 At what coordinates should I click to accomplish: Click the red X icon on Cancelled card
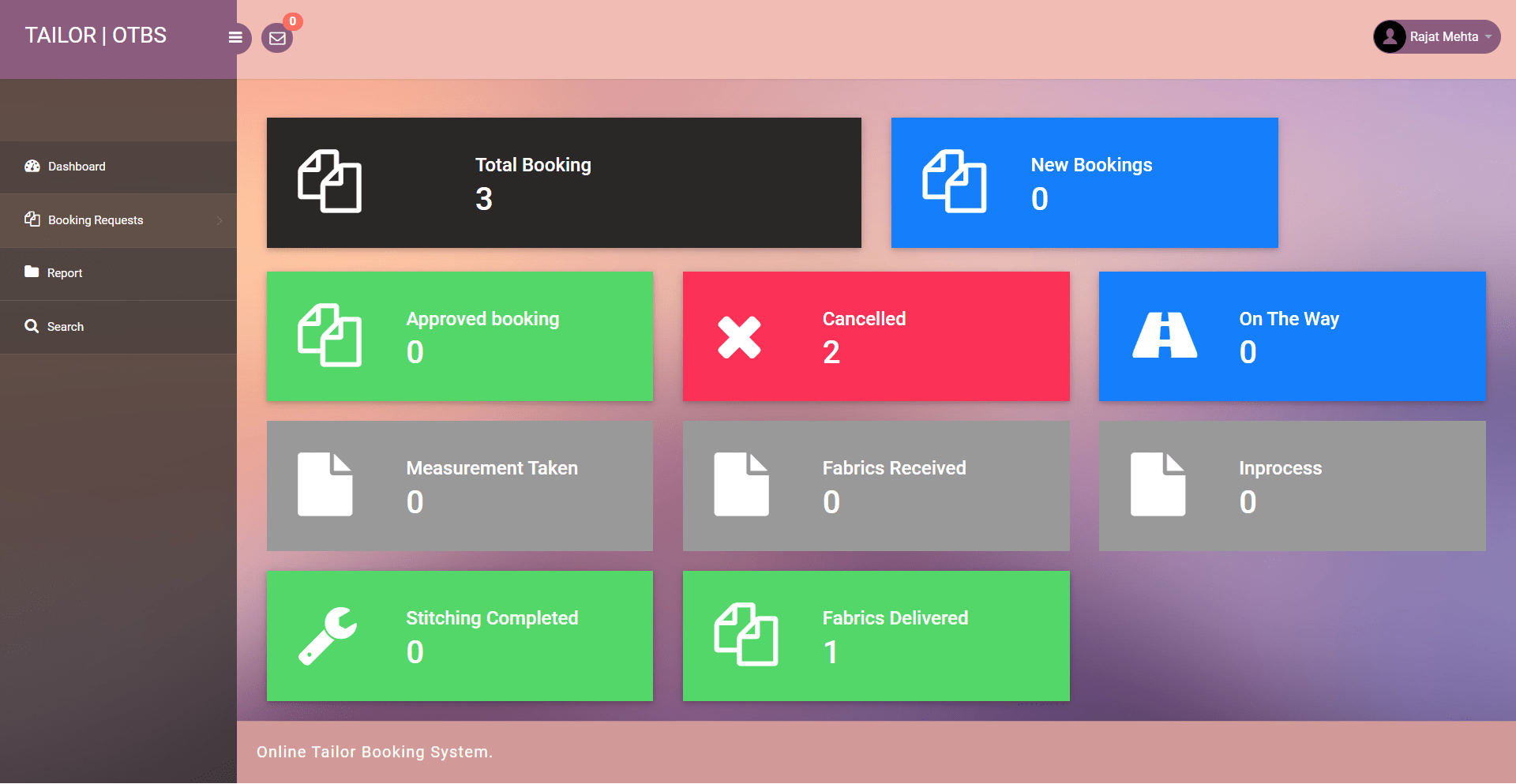pos(740,336)
